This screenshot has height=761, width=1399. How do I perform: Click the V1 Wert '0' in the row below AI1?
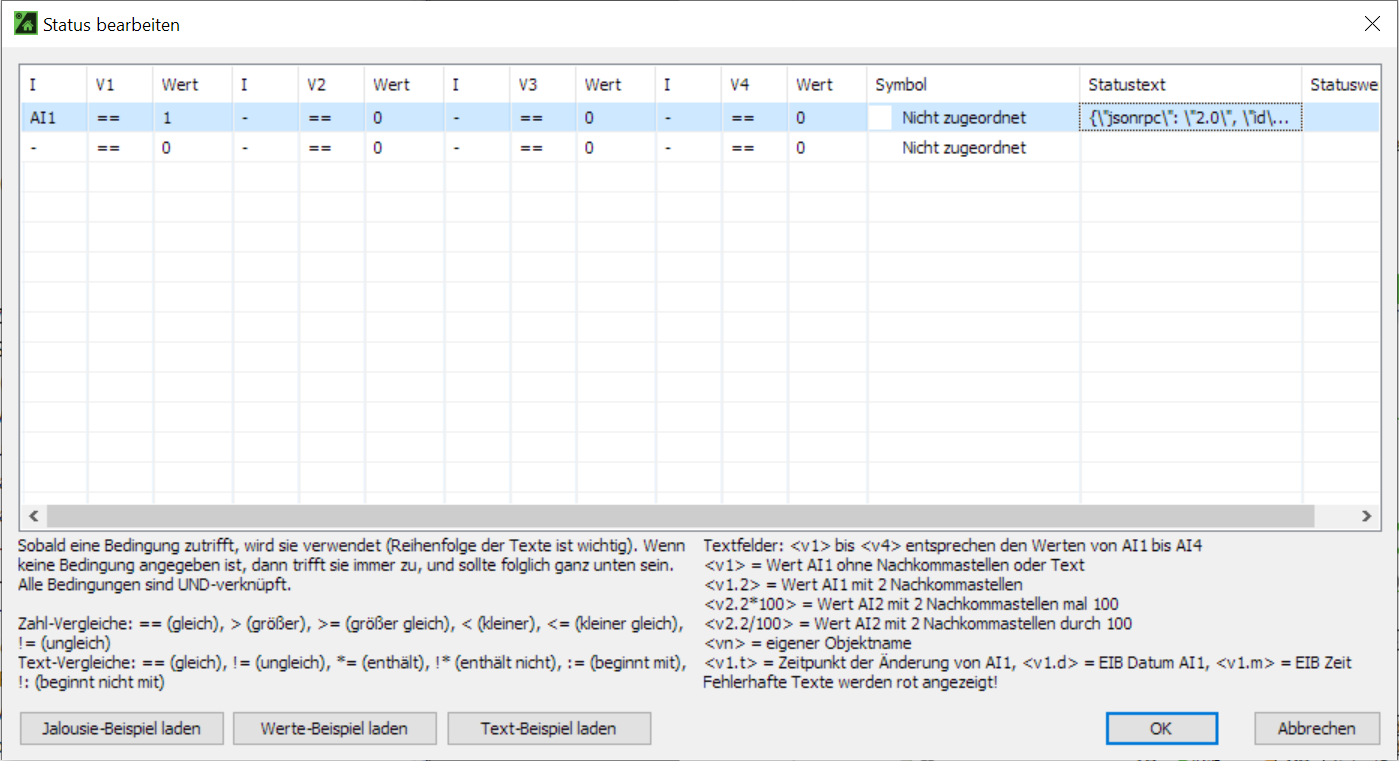192,148
